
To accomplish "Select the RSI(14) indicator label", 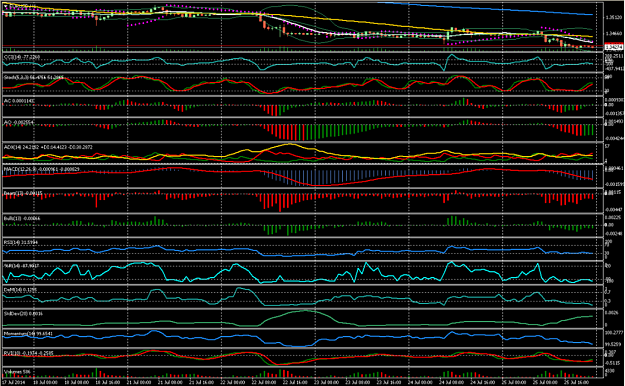I will click(21, 242).
